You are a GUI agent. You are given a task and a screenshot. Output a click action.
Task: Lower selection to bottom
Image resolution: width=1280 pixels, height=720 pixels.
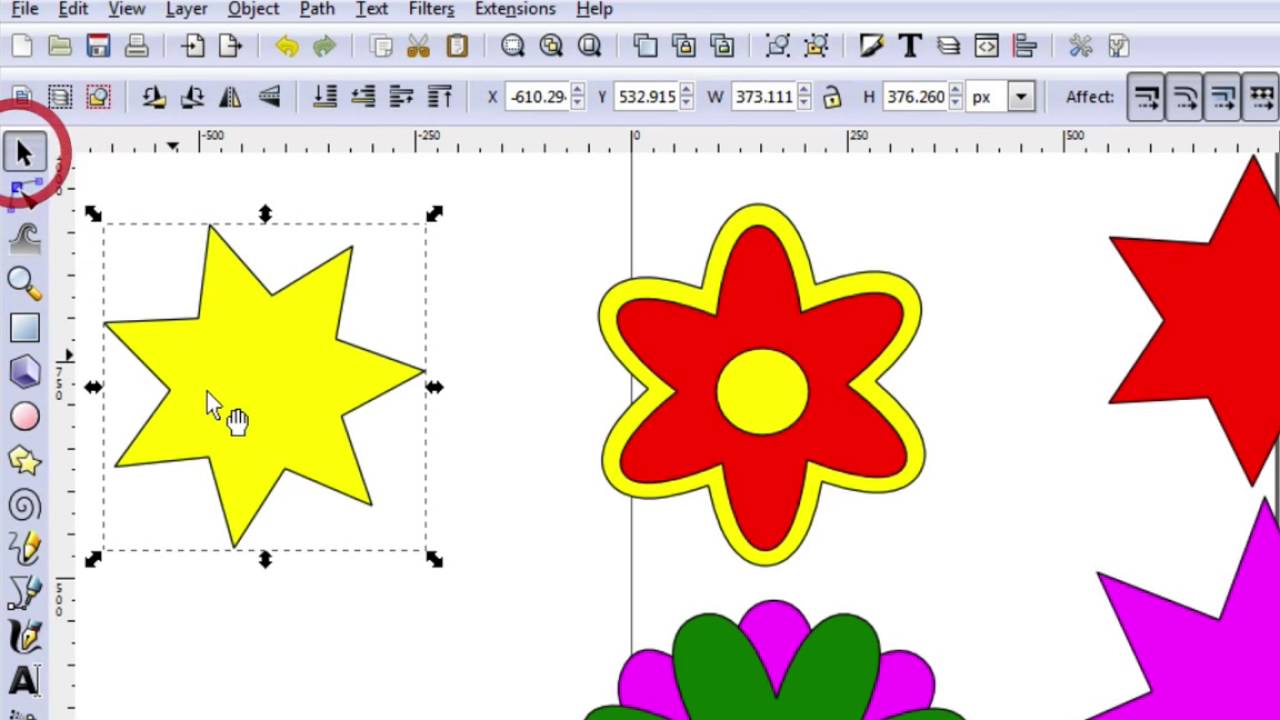[x=325, y=97]
